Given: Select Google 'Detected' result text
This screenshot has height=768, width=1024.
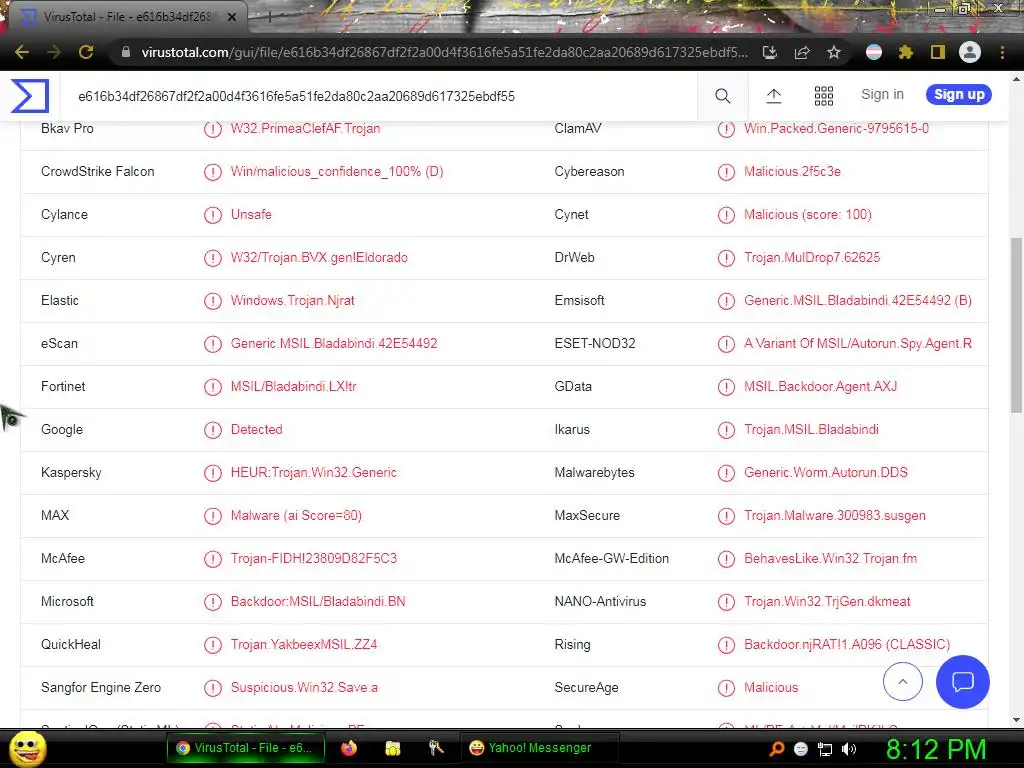Looking at the screenshot, I should click(x=257, y=429).
